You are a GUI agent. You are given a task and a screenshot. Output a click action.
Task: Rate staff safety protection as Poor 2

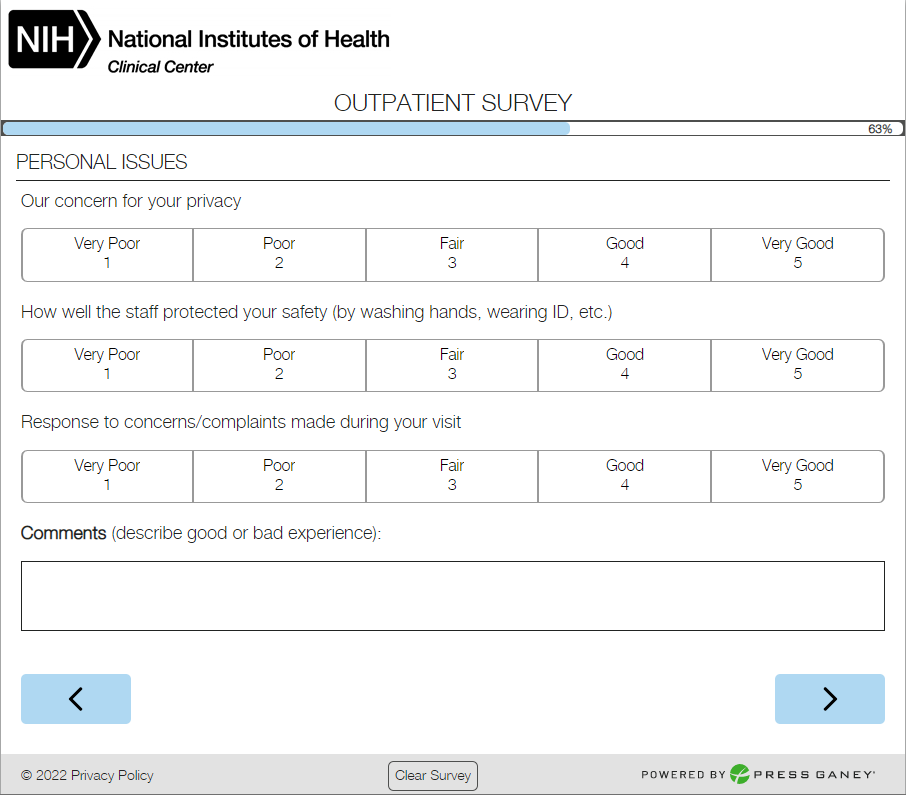(279, 365)
